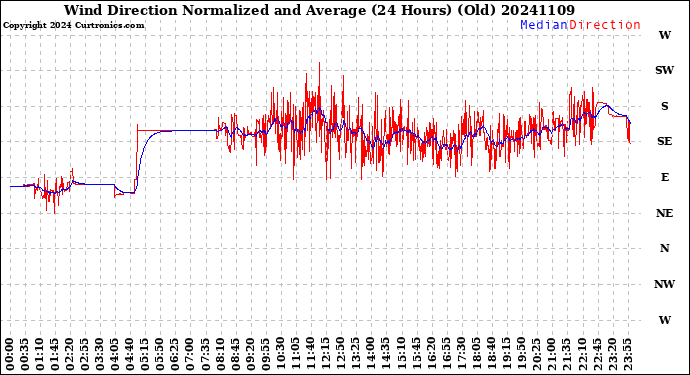690x375 pixels.
Task: Click the '06:25' time label
Action: click(175, 354)
